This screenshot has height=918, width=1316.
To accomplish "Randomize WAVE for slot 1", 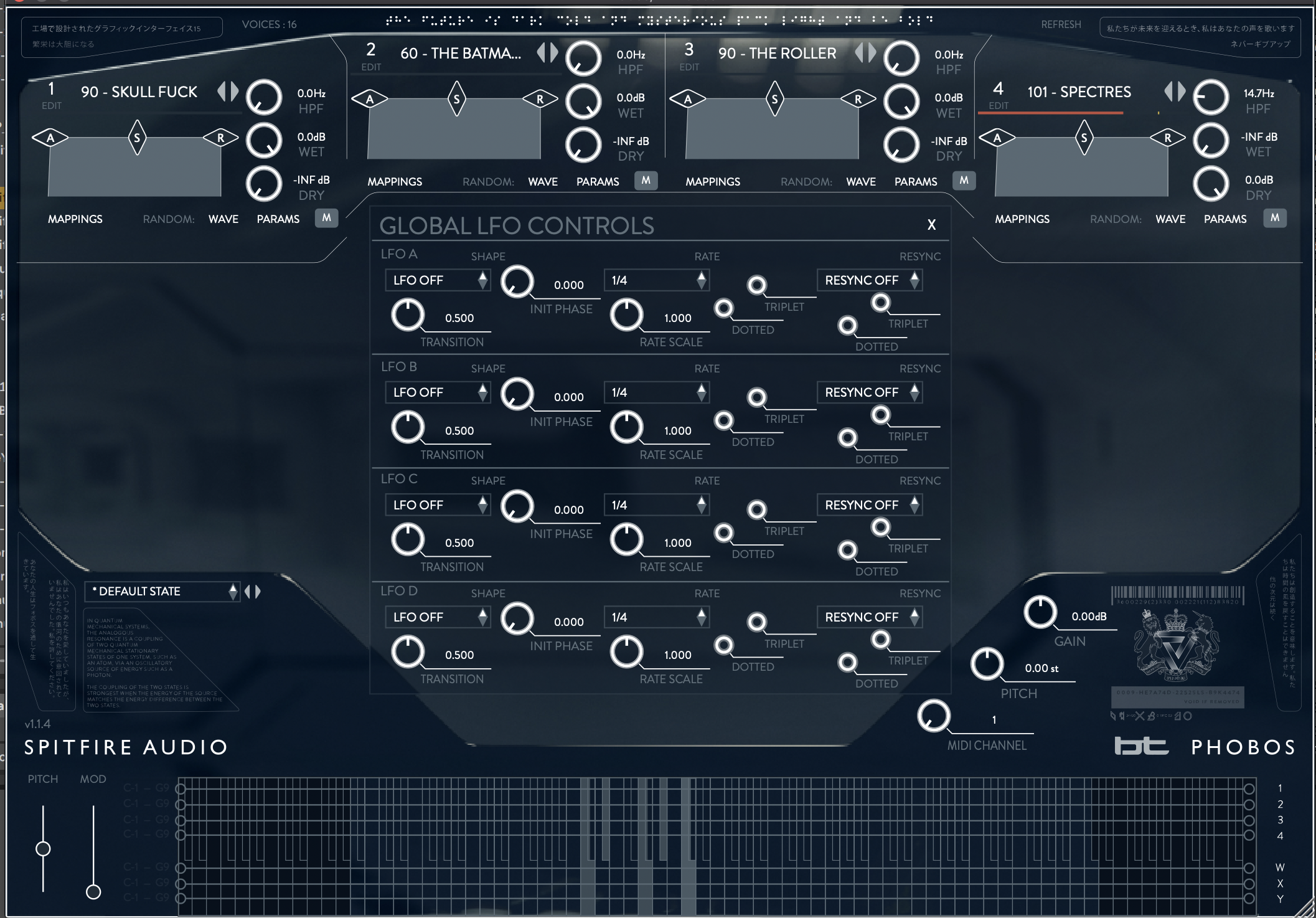I will tap(223, 219).
